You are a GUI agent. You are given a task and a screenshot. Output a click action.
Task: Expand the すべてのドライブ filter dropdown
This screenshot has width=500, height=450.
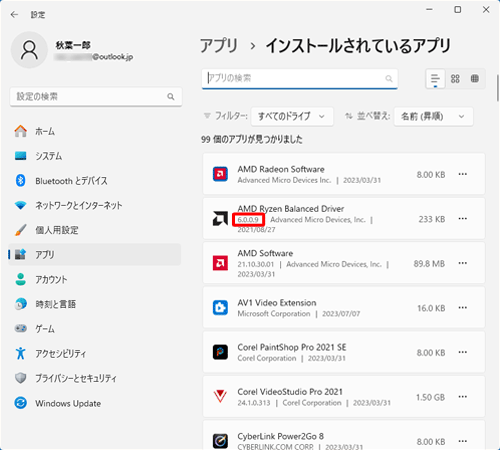(x=292, y=116)
